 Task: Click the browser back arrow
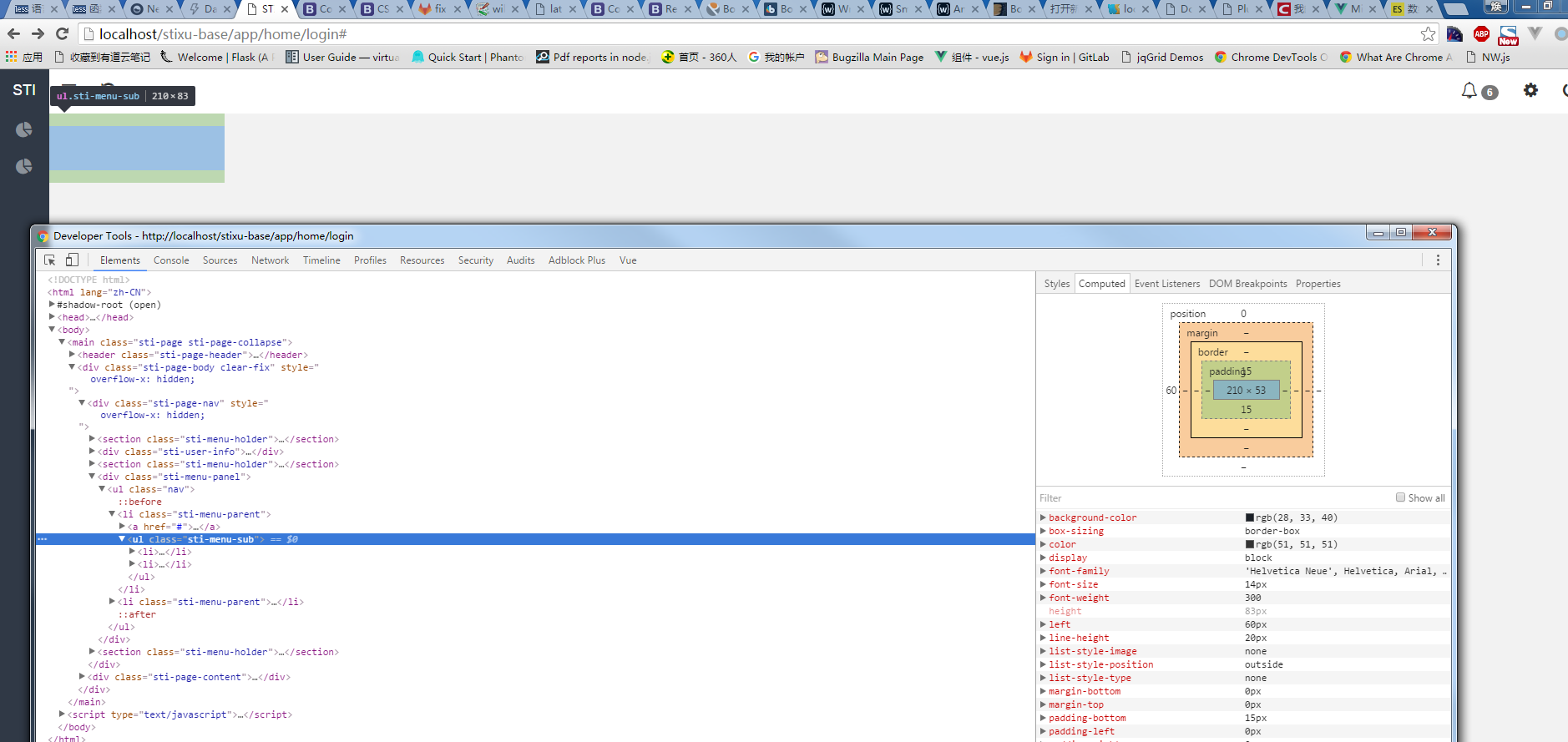coord(13,33)
